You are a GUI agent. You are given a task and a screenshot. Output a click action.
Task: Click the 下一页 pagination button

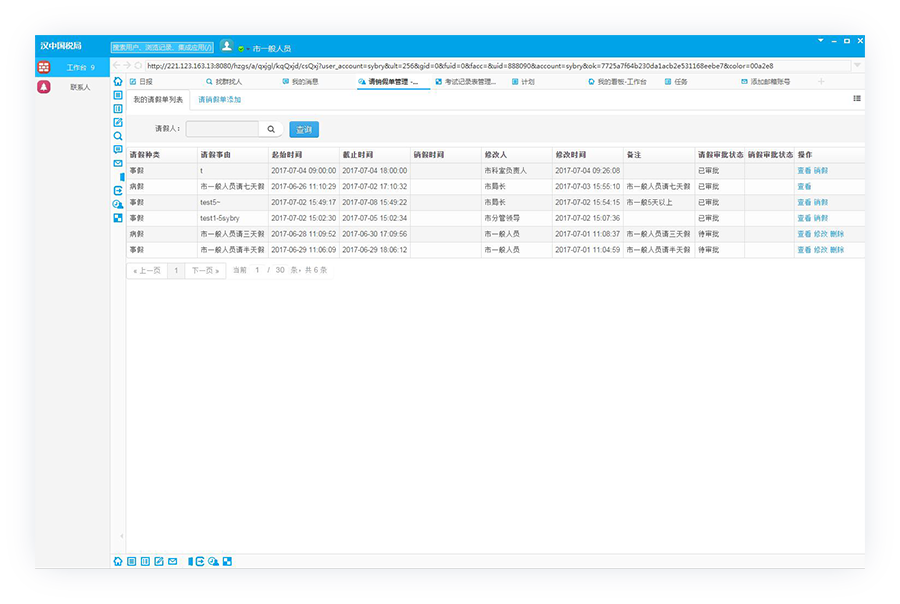click(x=204, y=270)
